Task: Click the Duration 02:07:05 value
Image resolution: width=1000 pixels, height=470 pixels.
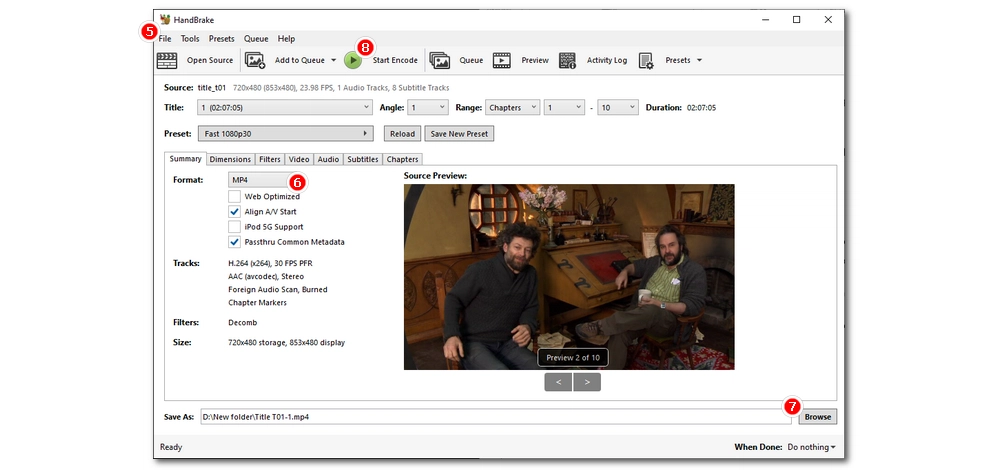Action: coord(702,108)
